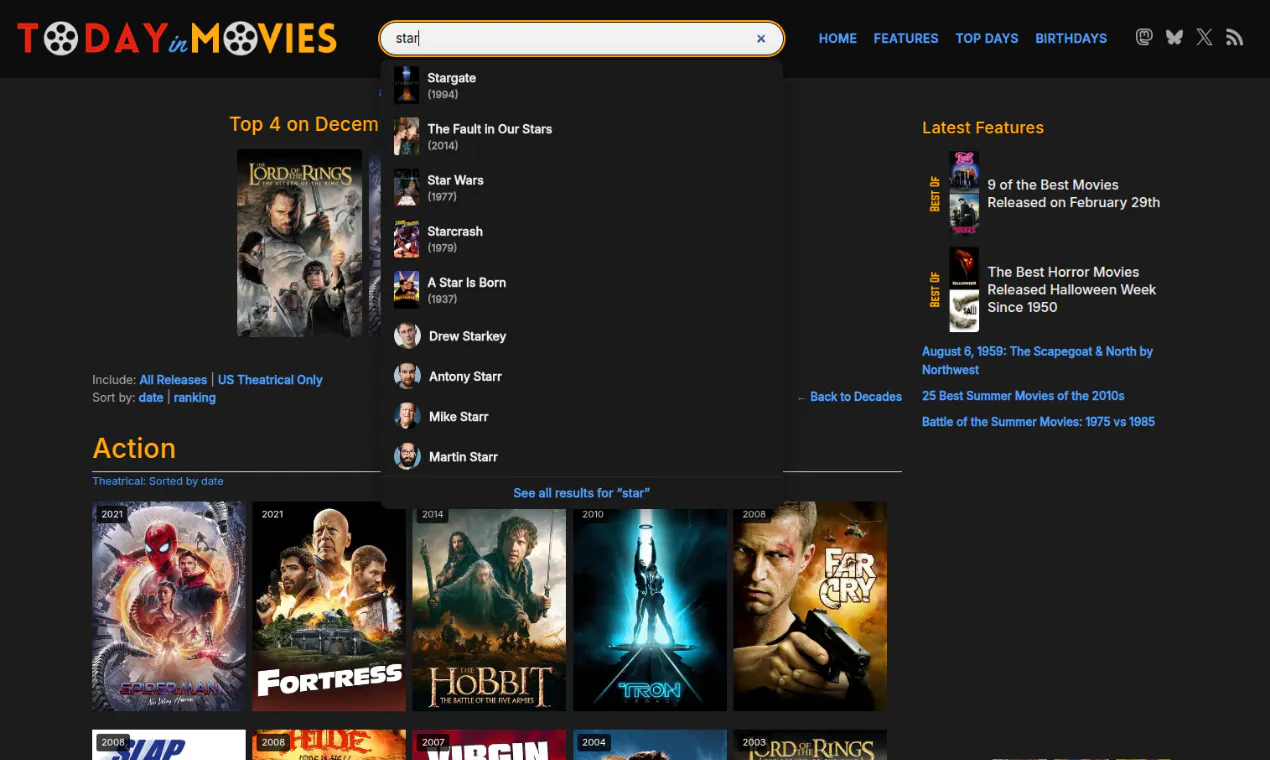Go to the HOME page
The image size is (1270, 760).
click(837, 38)
